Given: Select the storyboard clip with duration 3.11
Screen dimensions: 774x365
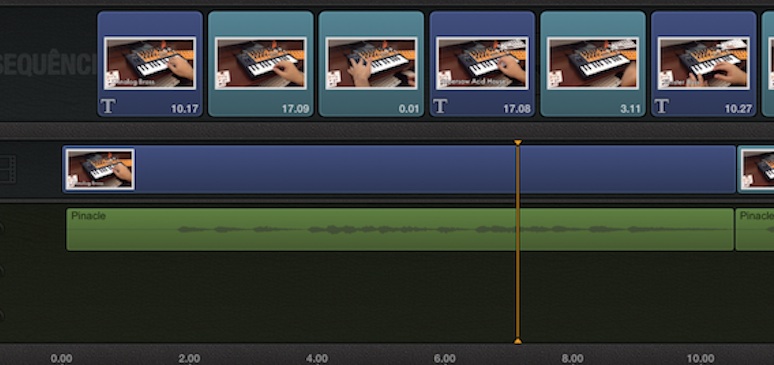Looking at the screenshot, I should click(593, 64).
